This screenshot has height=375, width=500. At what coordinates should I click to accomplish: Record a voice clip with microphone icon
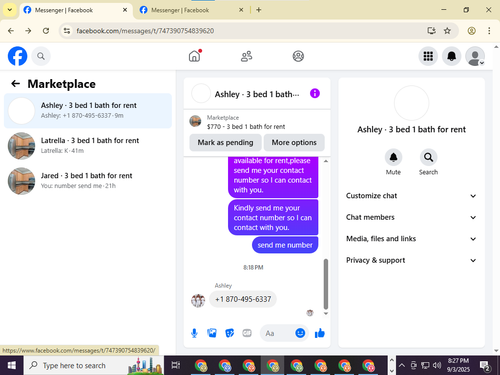click(194, 333)
